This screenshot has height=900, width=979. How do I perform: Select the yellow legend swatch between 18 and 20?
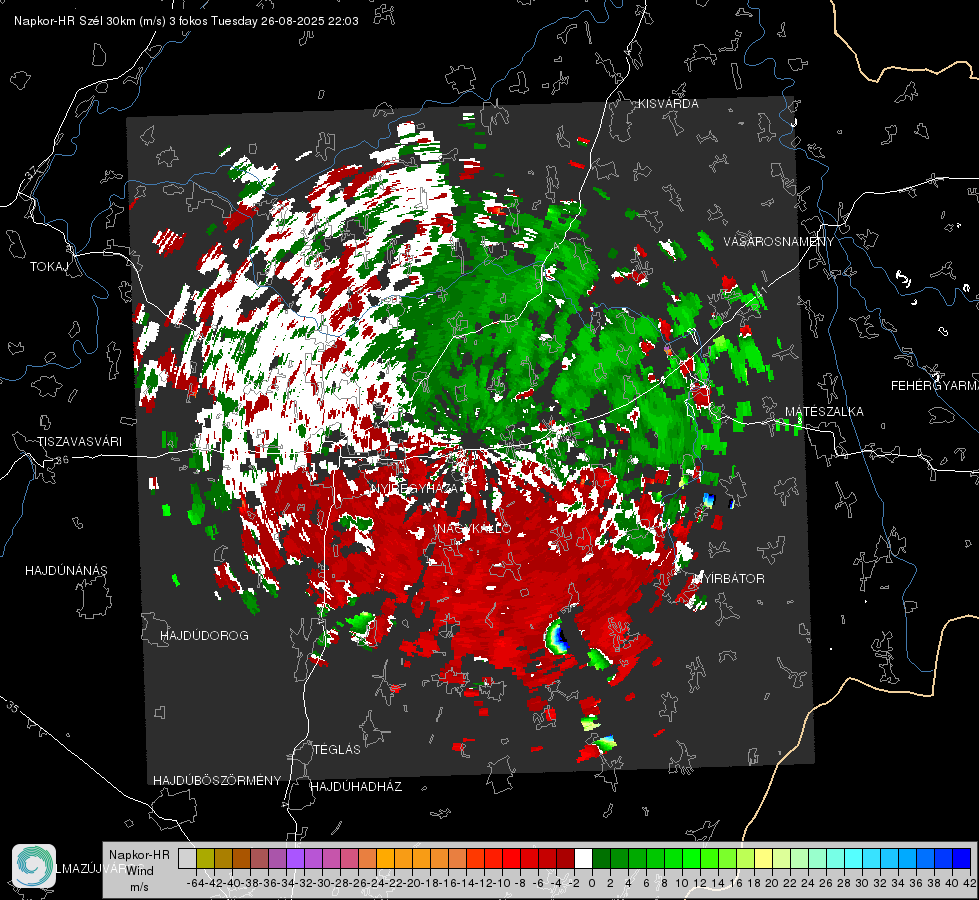point(764,858)
